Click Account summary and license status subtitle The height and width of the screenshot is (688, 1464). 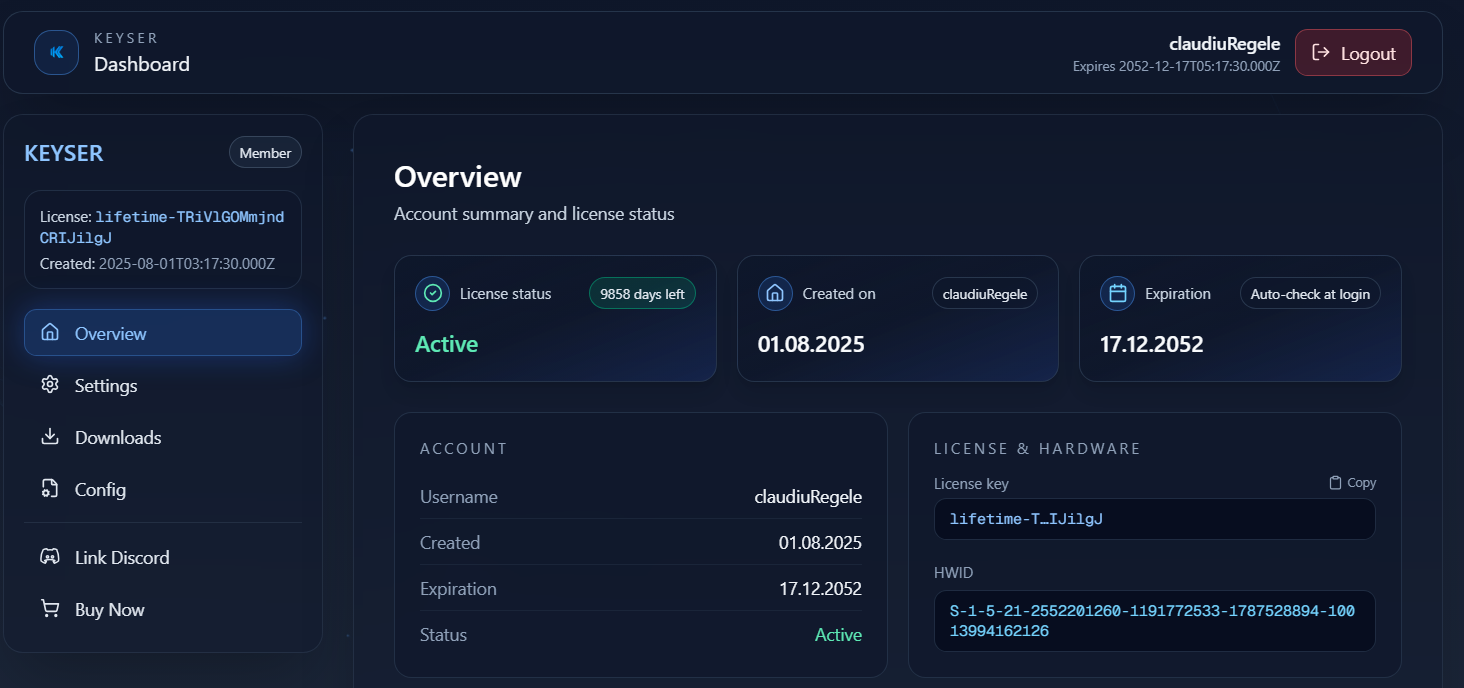534,214
